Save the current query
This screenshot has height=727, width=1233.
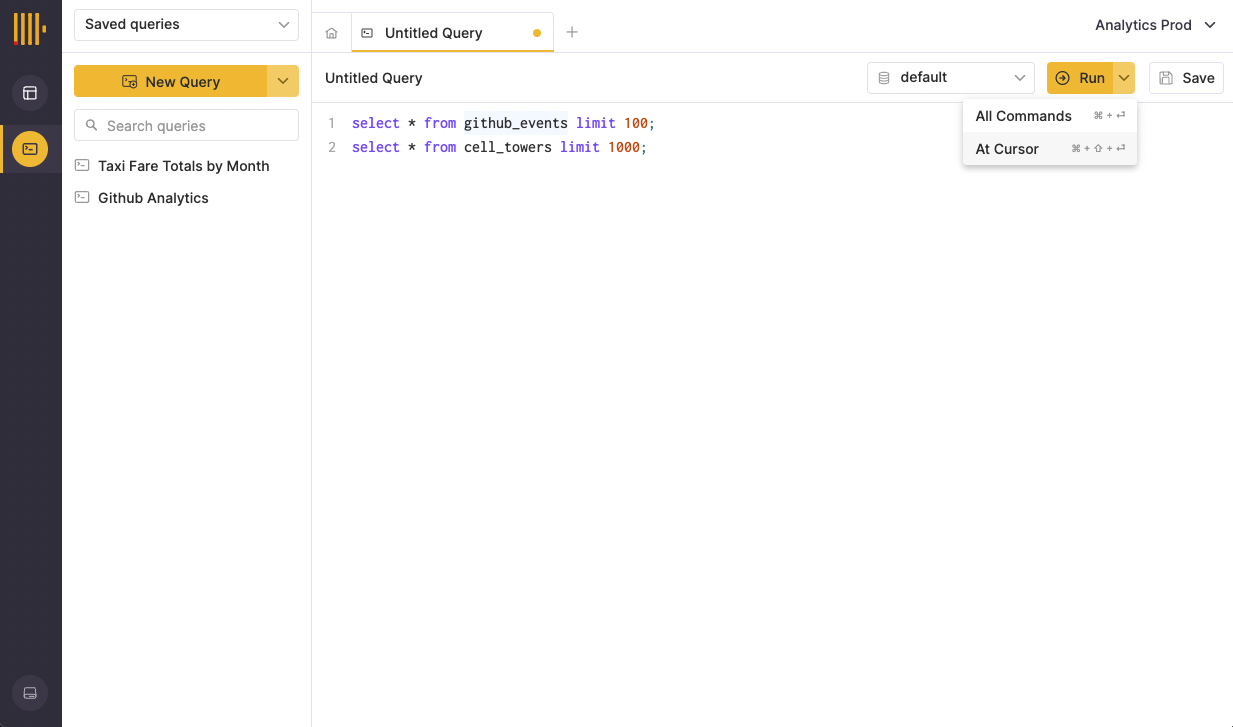pyautogui.click(x=1186, y=78)
